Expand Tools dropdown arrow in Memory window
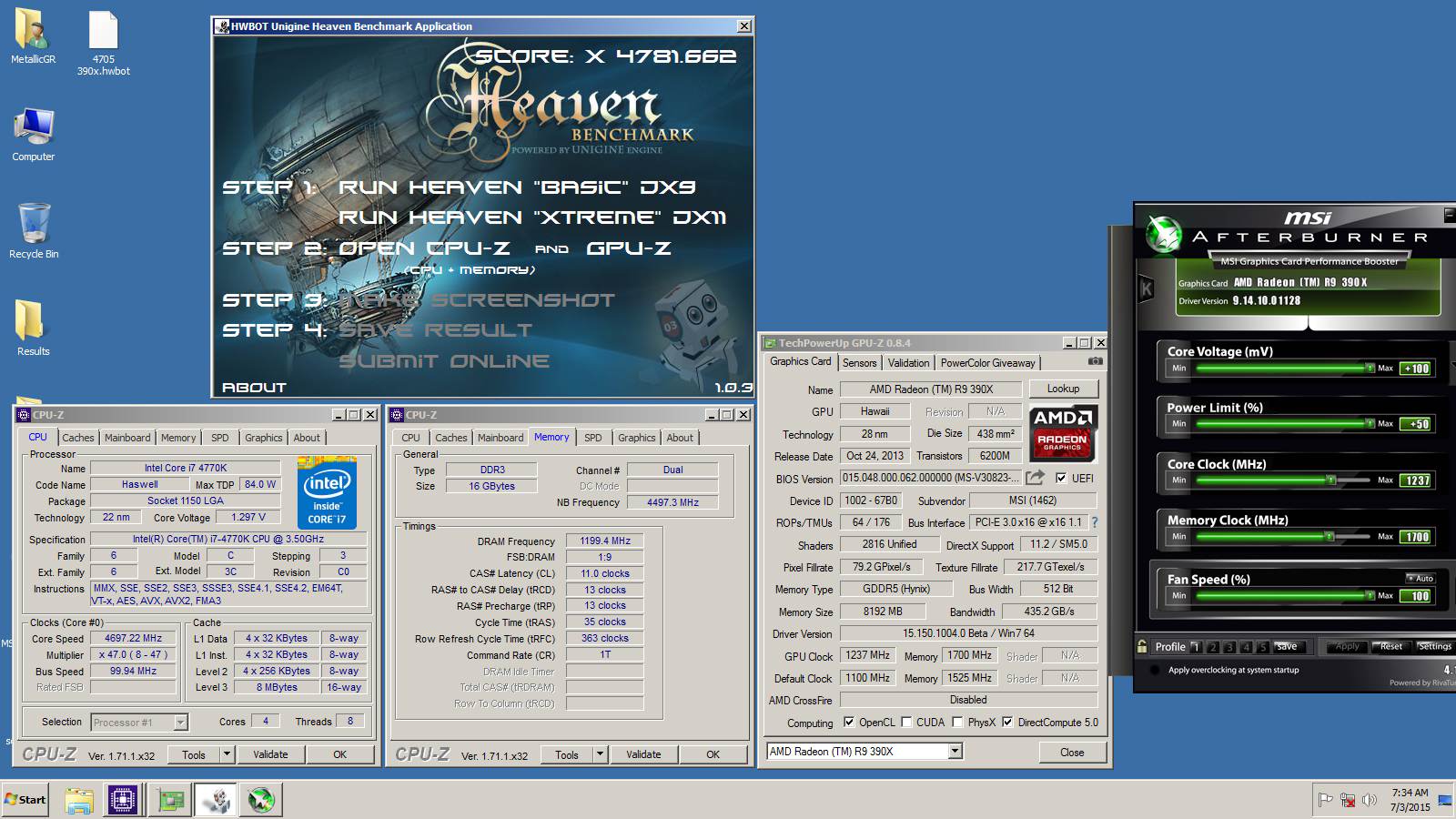Image resolution: width=1456 pixels, height=819 pixels. [600, 754]
